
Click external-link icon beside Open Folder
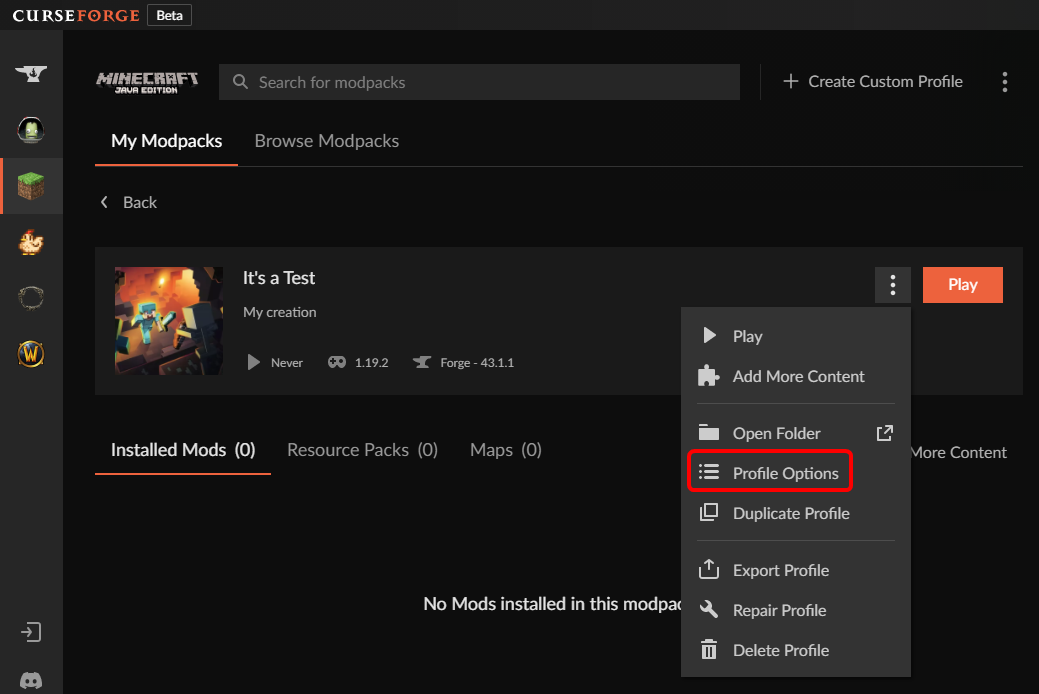pyautogui.click(x=885, y=434)
